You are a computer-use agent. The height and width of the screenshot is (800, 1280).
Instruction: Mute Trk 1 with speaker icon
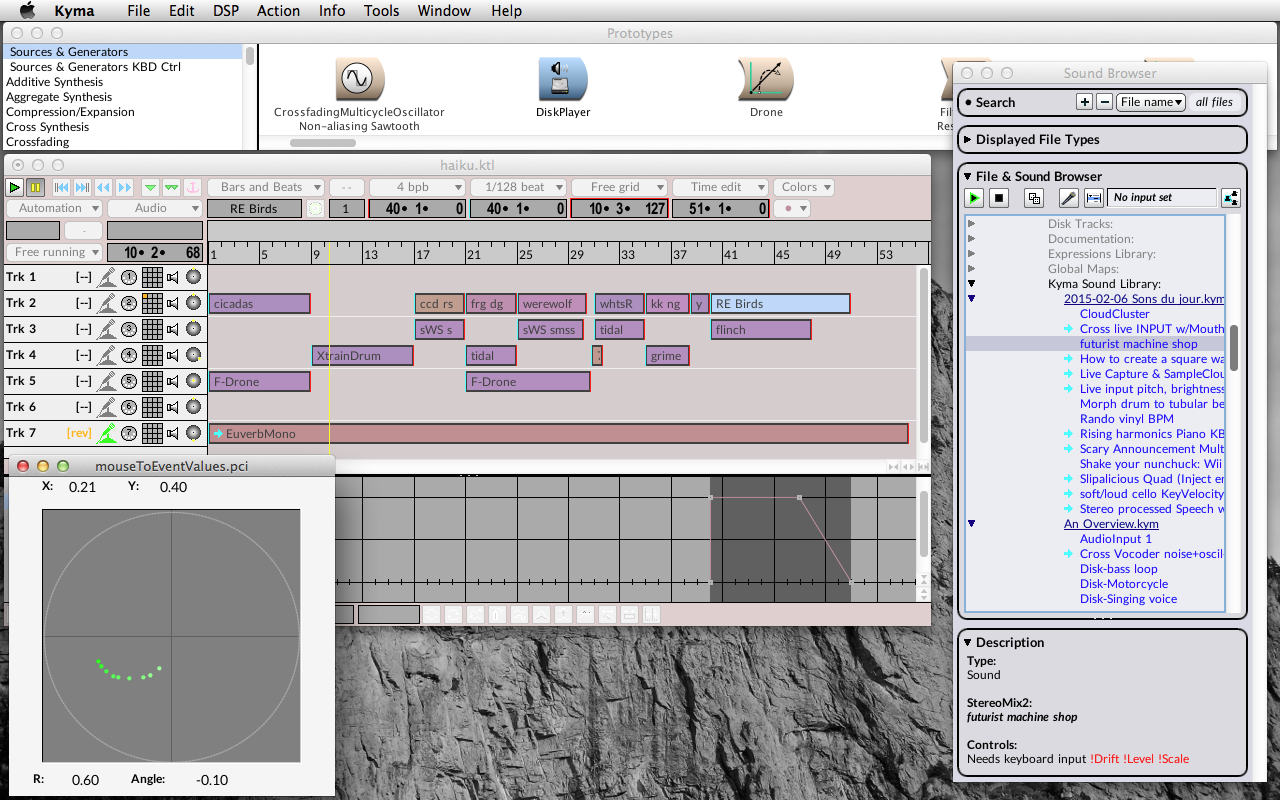(173, 277)
